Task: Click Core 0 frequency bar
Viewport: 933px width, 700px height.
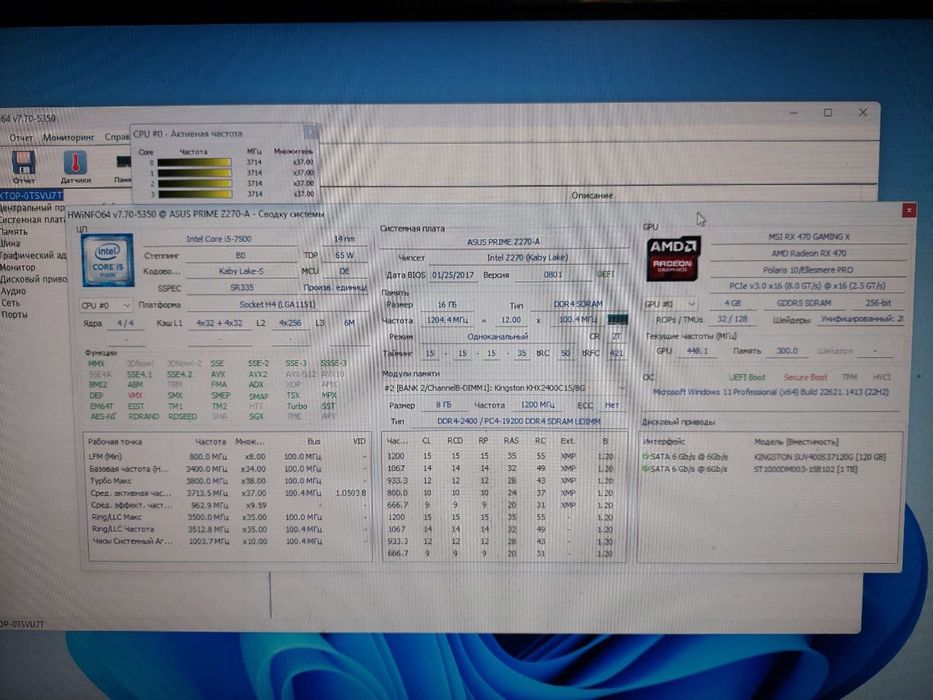Action: [x=194, y=162]
